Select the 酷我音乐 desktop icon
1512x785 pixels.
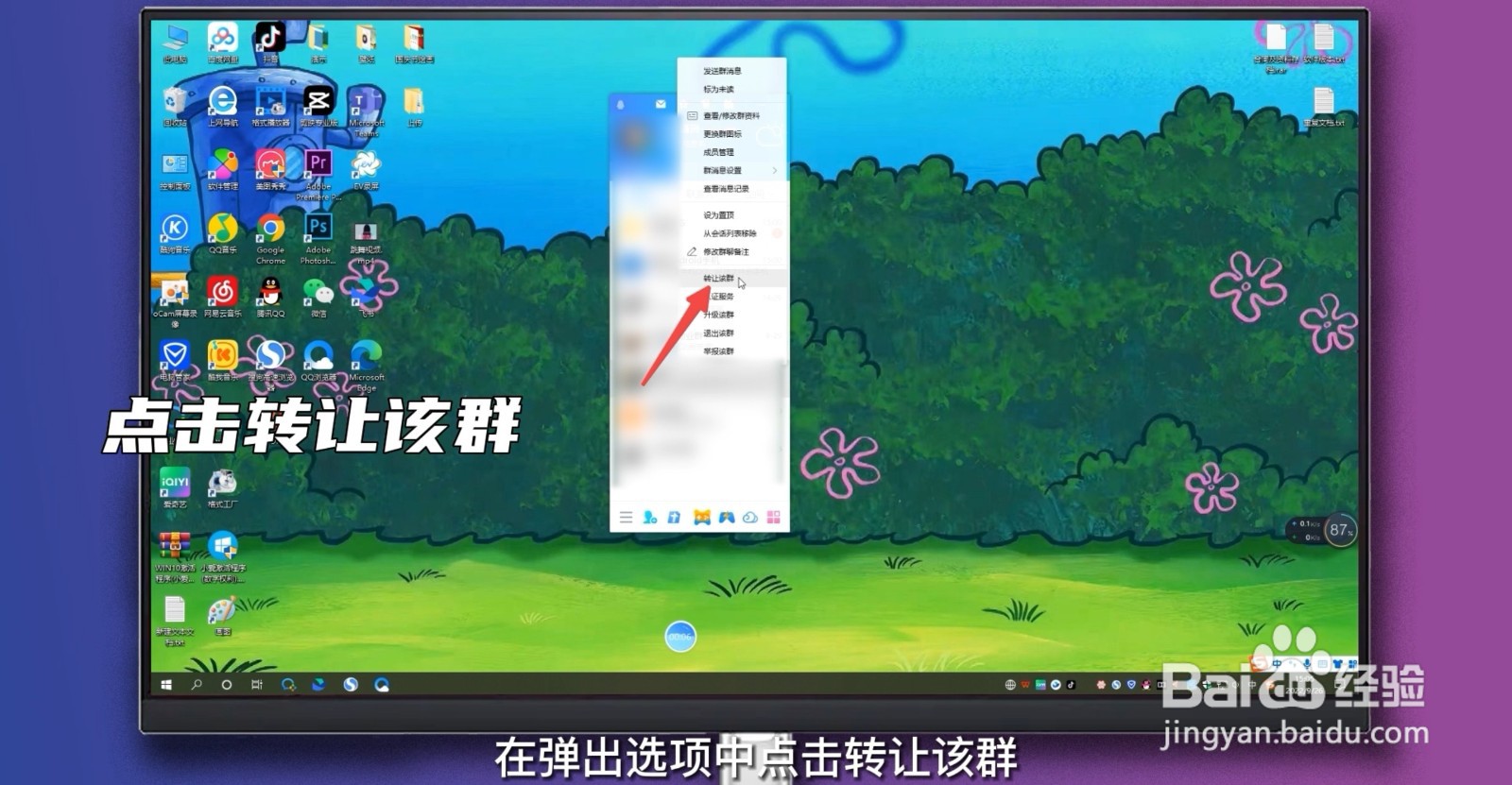coord(223,360)
